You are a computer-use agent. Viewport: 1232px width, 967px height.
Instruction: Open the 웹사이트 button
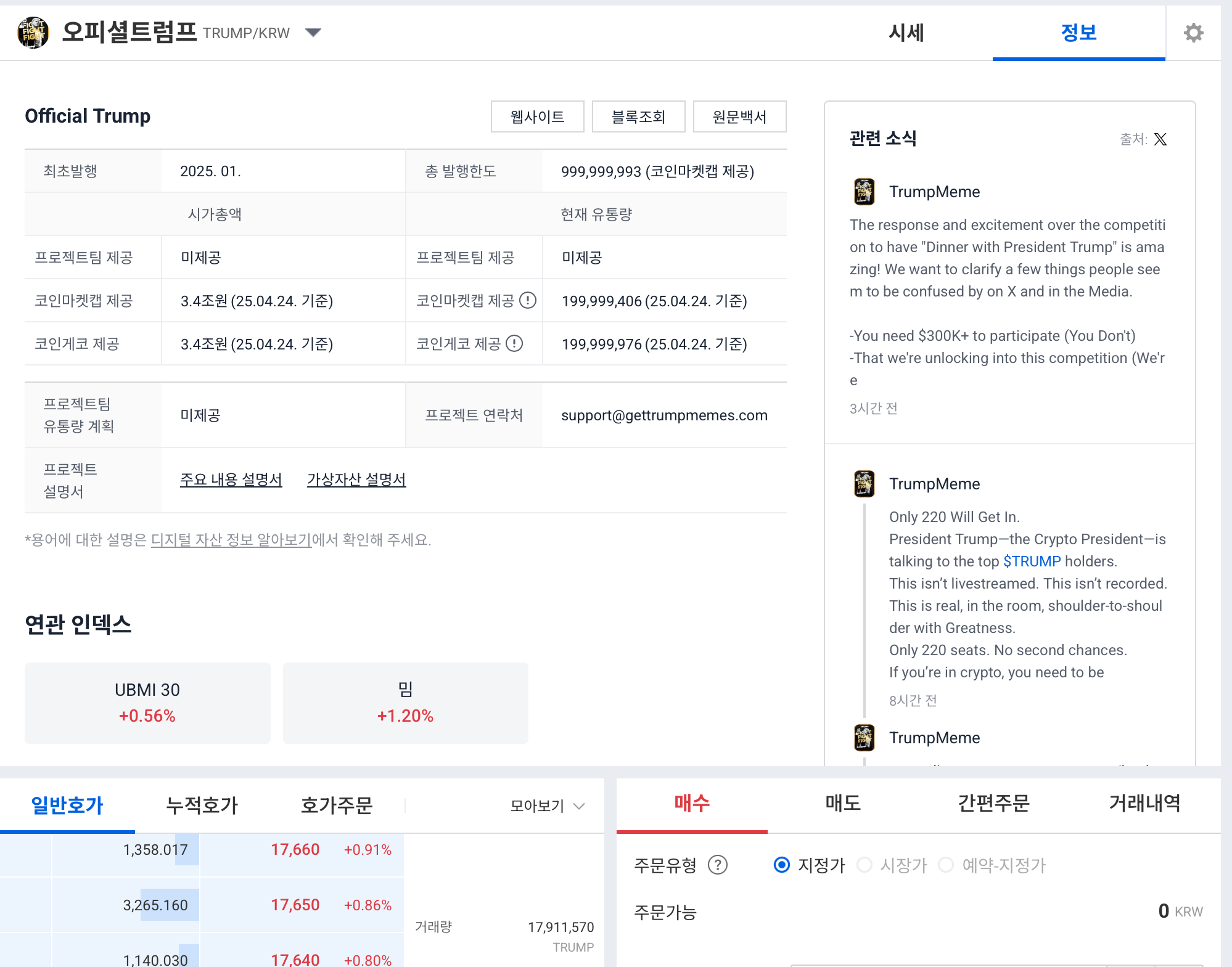click(x=537, y=116)
